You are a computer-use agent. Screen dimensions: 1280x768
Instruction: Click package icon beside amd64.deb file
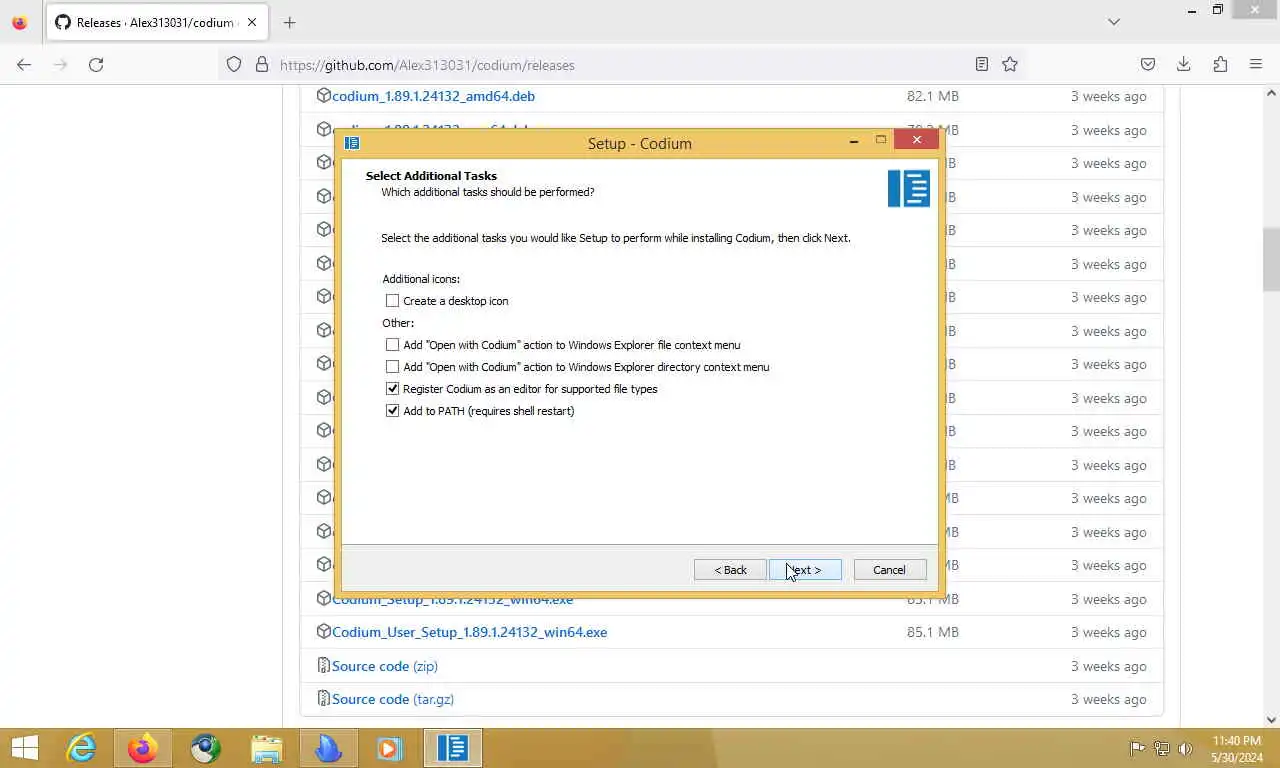(x=324, y=96)
